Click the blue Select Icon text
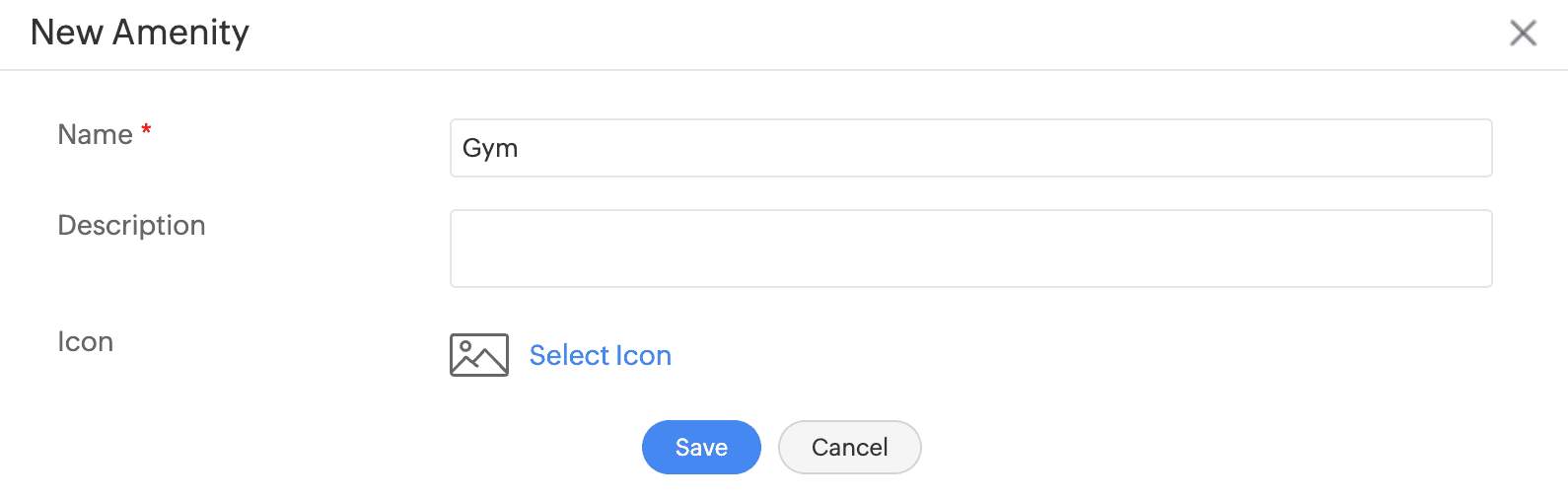Image resolution: width=1568 pixels, height=501 pixels. click(600, 355)
